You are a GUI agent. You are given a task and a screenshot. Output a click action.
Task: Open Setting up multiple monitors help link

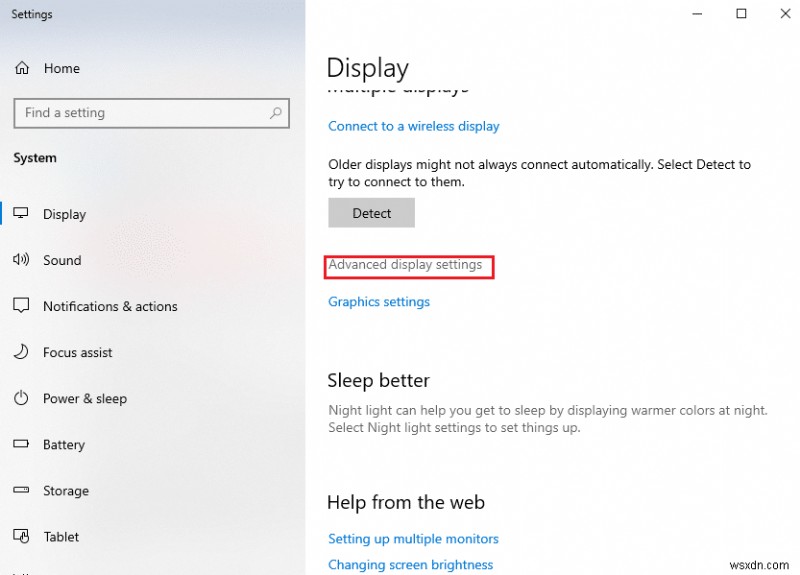tap(413, 538)
